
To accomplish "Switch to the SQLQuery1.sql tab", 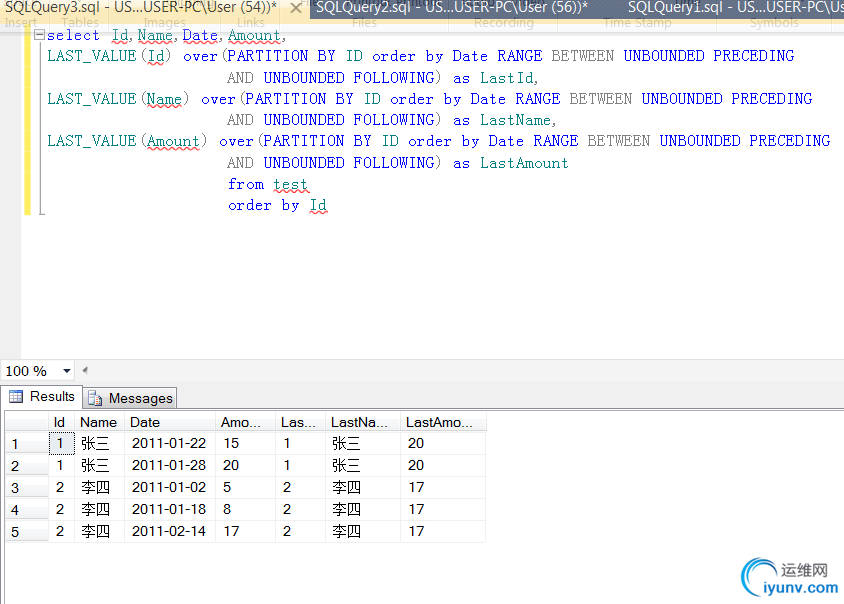I will [x=735, y=8].
